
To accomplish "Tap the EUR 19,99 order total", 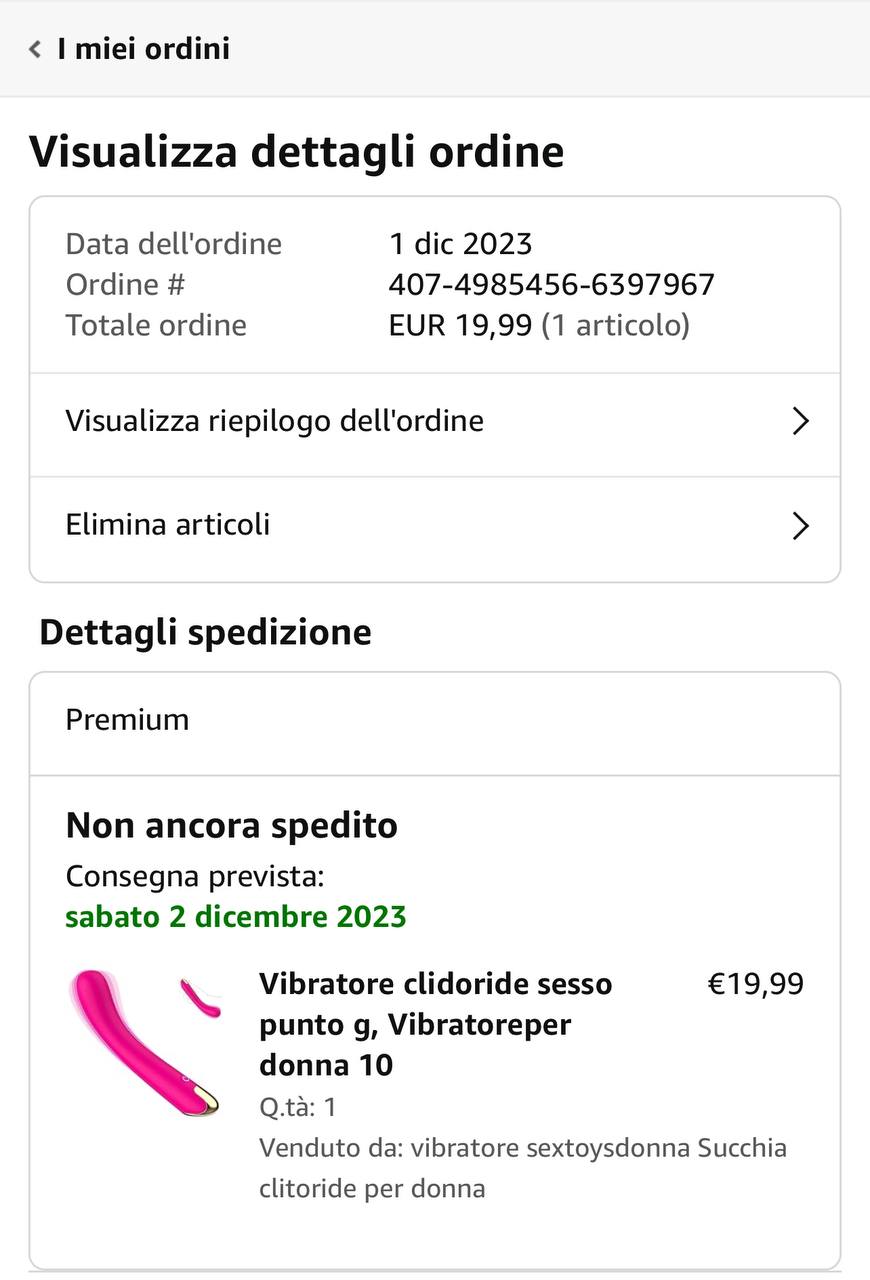I will (x=460, y=326).
